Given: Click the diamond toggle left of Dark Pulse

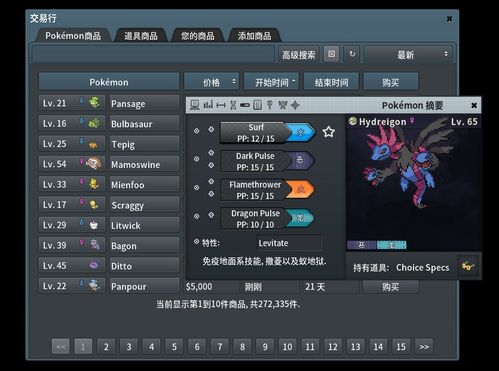Looking at the screenshot, I should click(197, 159).
